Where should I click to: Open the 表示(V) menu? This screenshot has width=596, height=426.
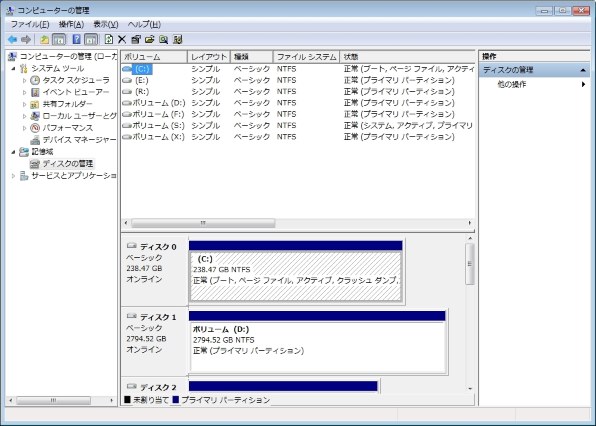[106, 25]
